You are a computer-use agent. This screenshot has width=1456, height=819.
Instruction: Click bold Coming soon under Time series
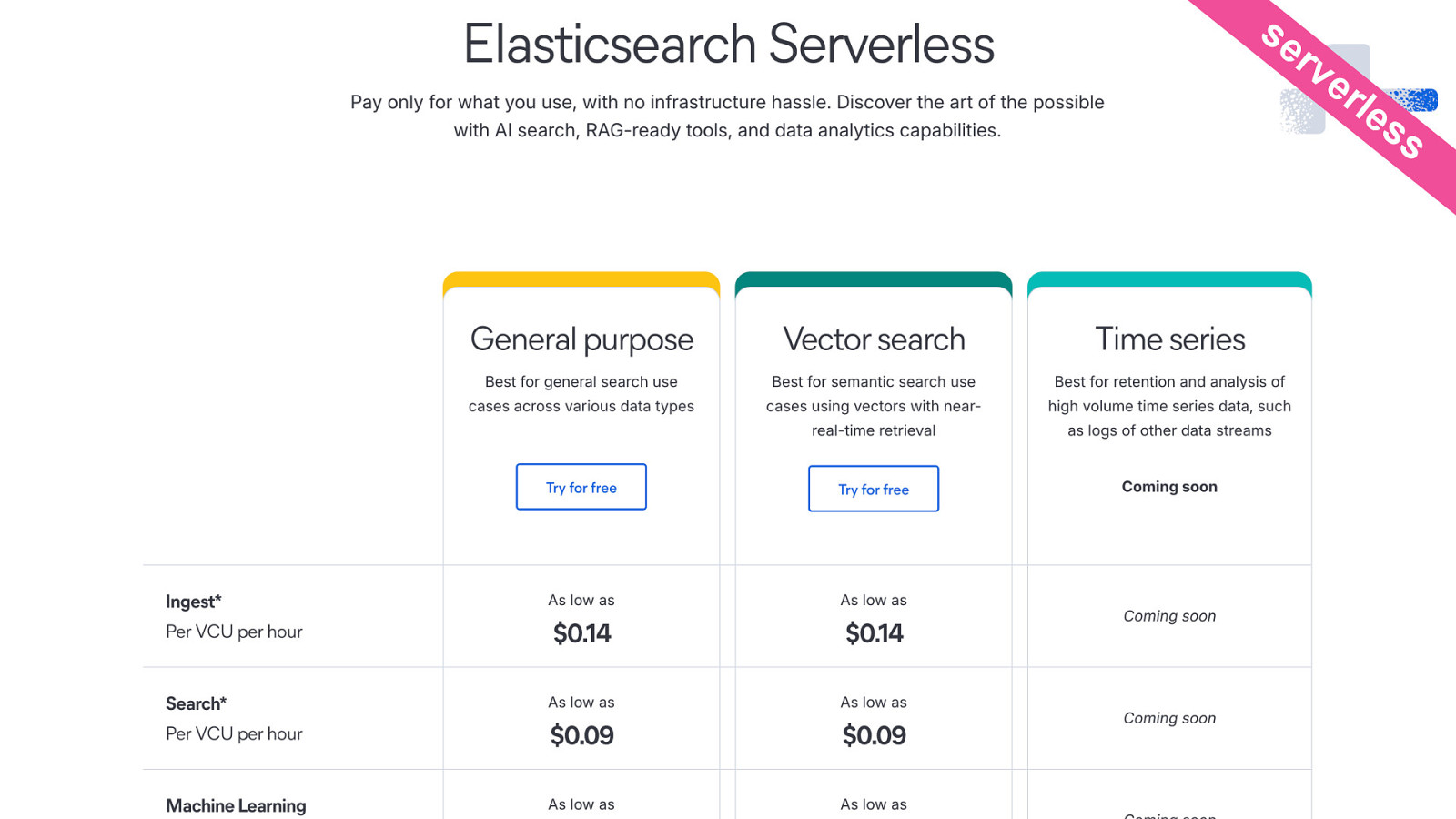pyautogui.click(x=1169, y=487)
